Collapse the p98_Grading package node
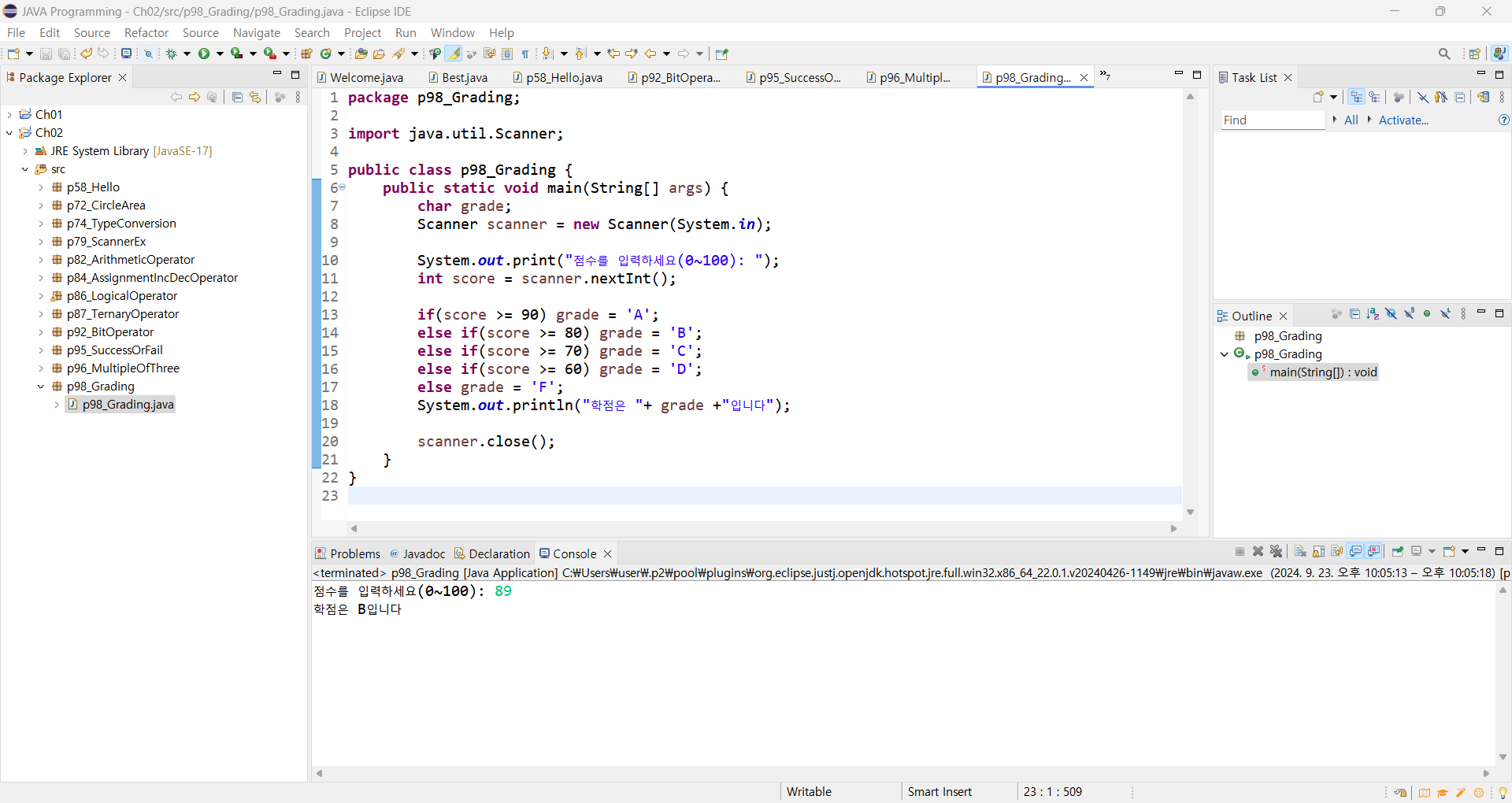The width and height of the screenshot is (1512, 803). tap(41, 387)
